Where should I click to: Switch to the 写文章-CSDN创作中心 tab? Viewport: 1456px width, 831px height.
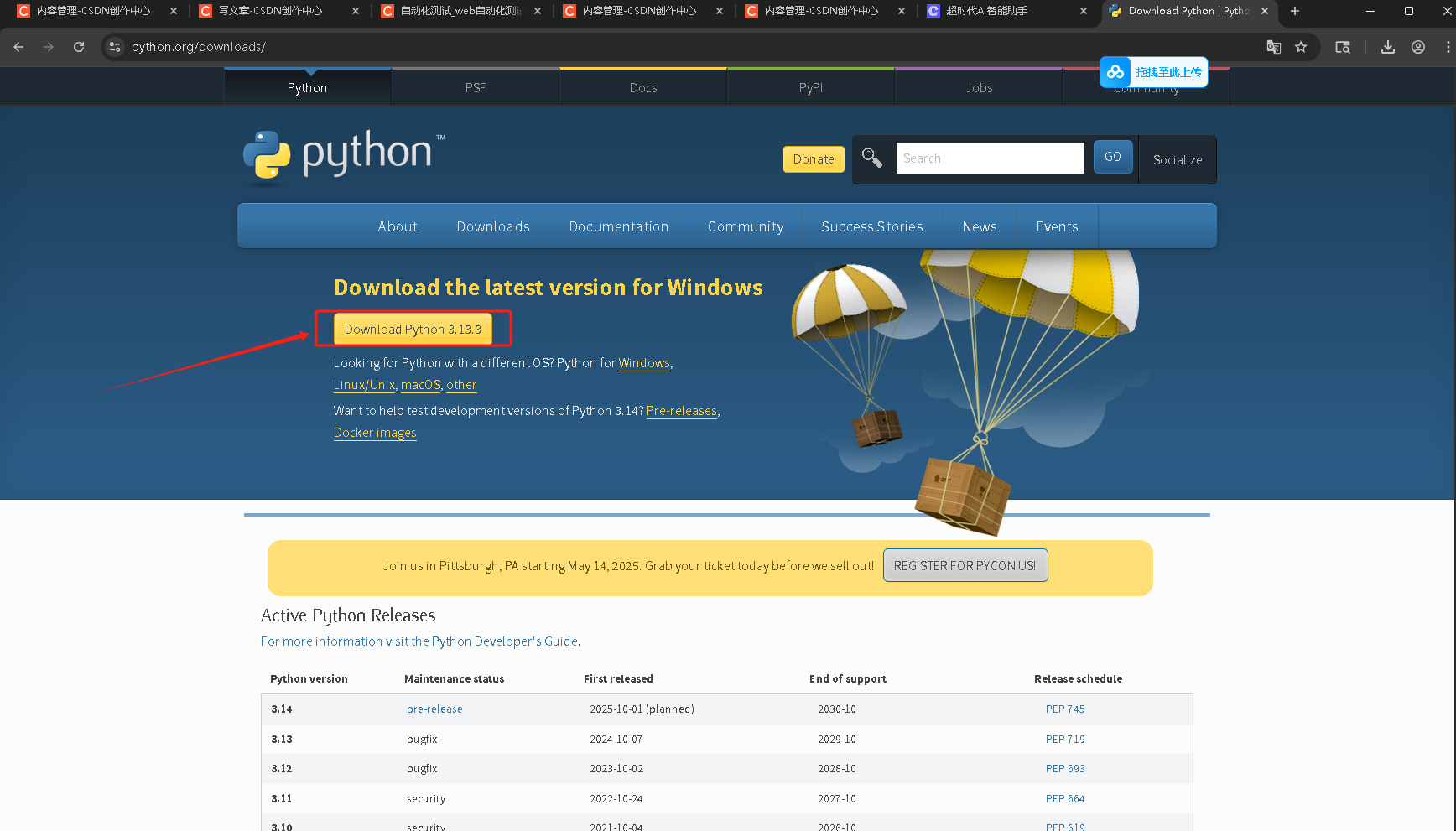[x=271, y=11]
